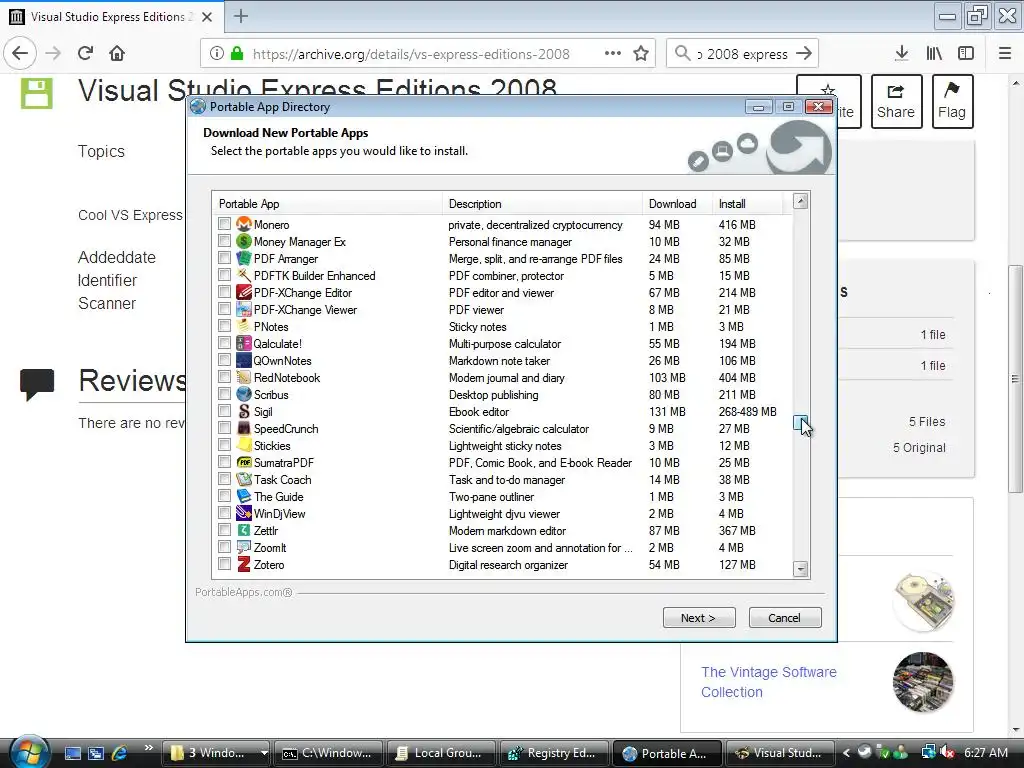Sort by Description column header
Image resolution: width=1024 pixels, height=768 pixels.
tap(542, 204)
